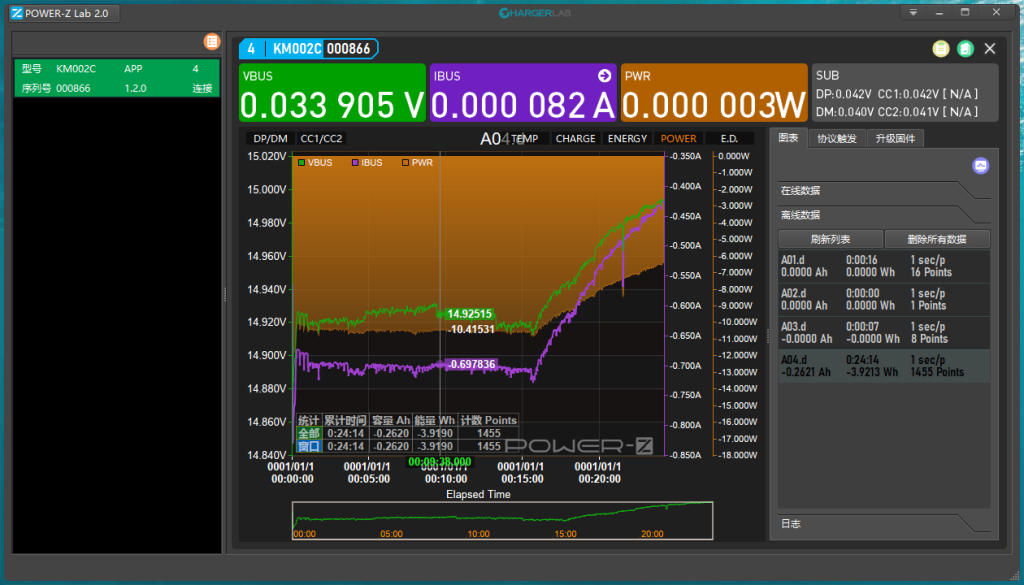This screenshot has height=585, width=1024.
Task: Maximize the POWER-Z Lab window
Action: [x=965, y=12]
